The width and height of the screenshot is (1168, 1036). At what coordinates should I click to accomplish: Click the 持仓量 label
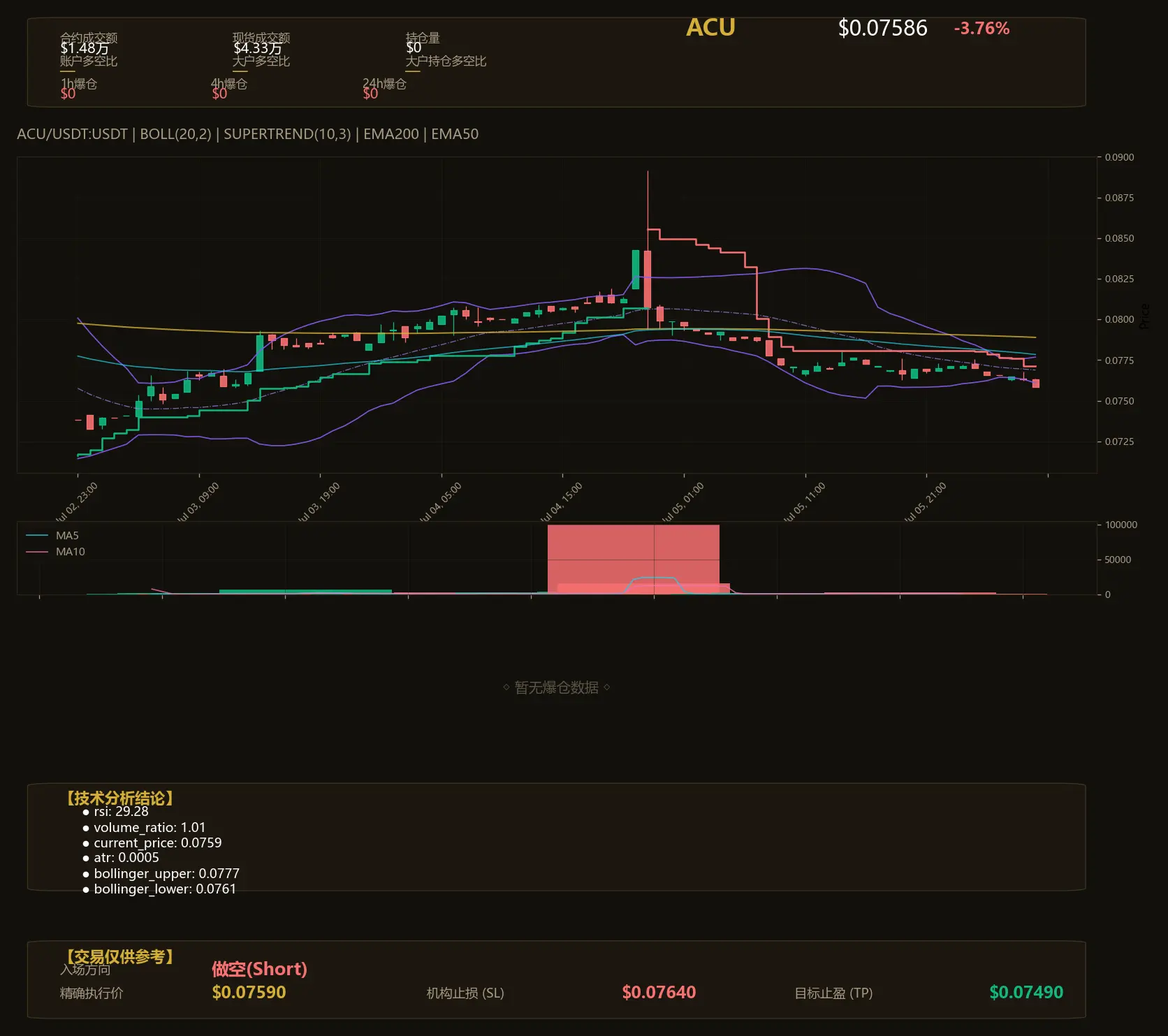(x=423, y=38)
